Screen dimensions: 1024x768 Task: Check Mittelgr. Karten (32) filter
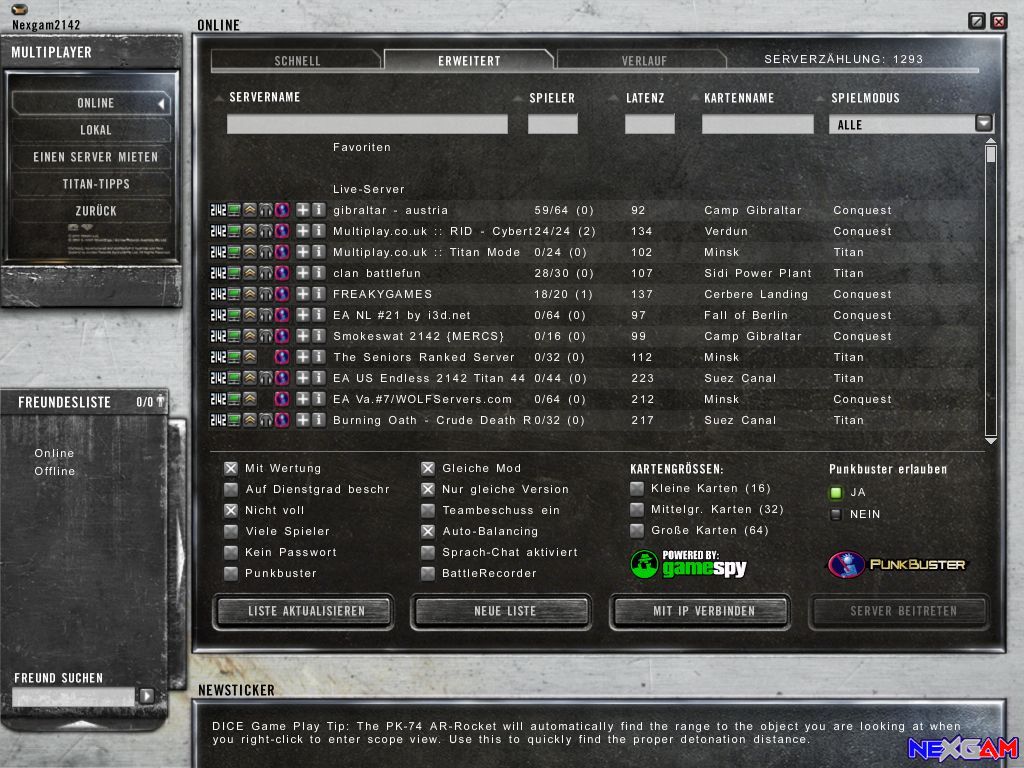pos(637,509)
